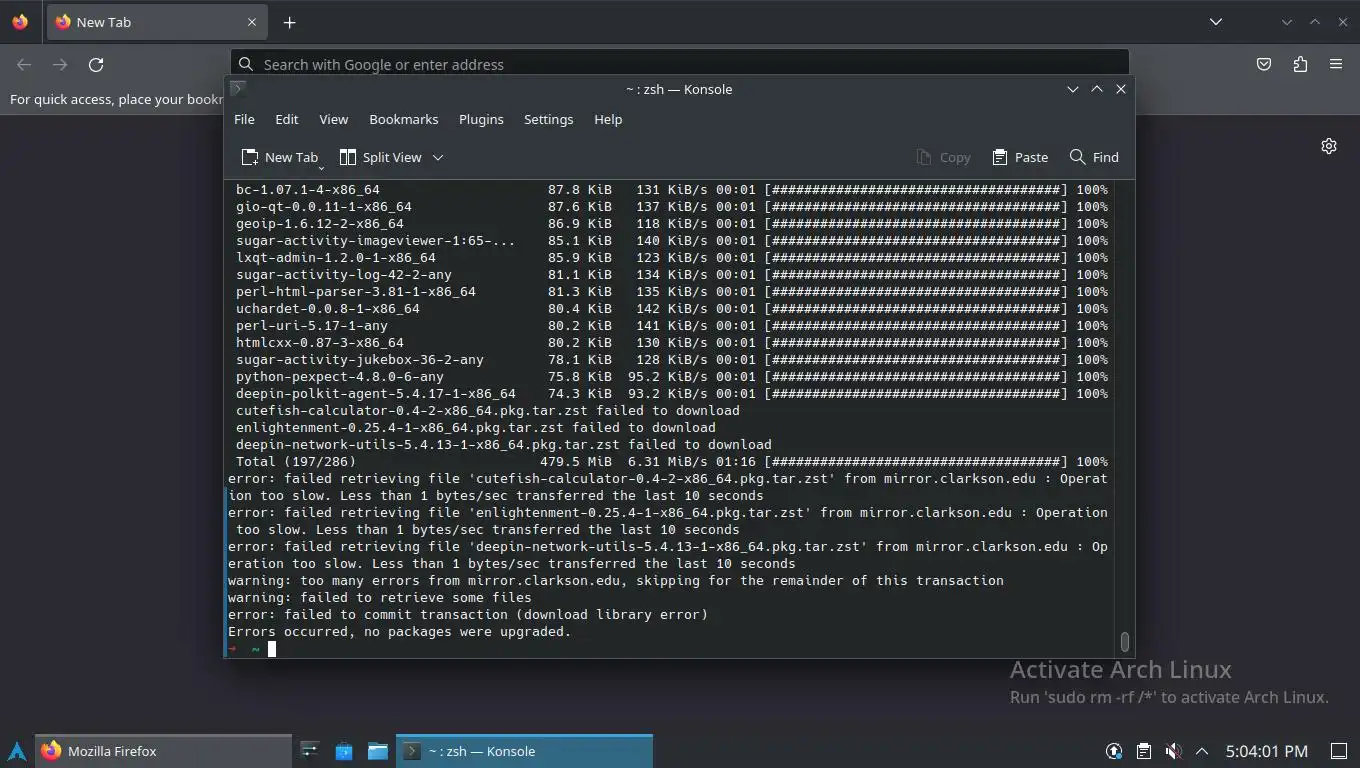Click the Konsole title bar app icon
The height and width of the screenshot is (768, 1360).
[237, 89]
